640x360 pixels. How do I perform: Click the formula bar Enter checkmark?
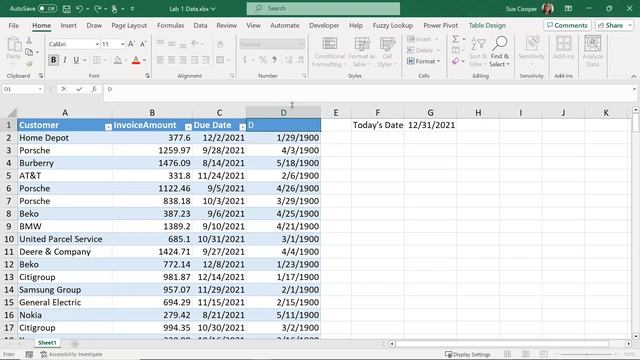click(x=79, y=89)
